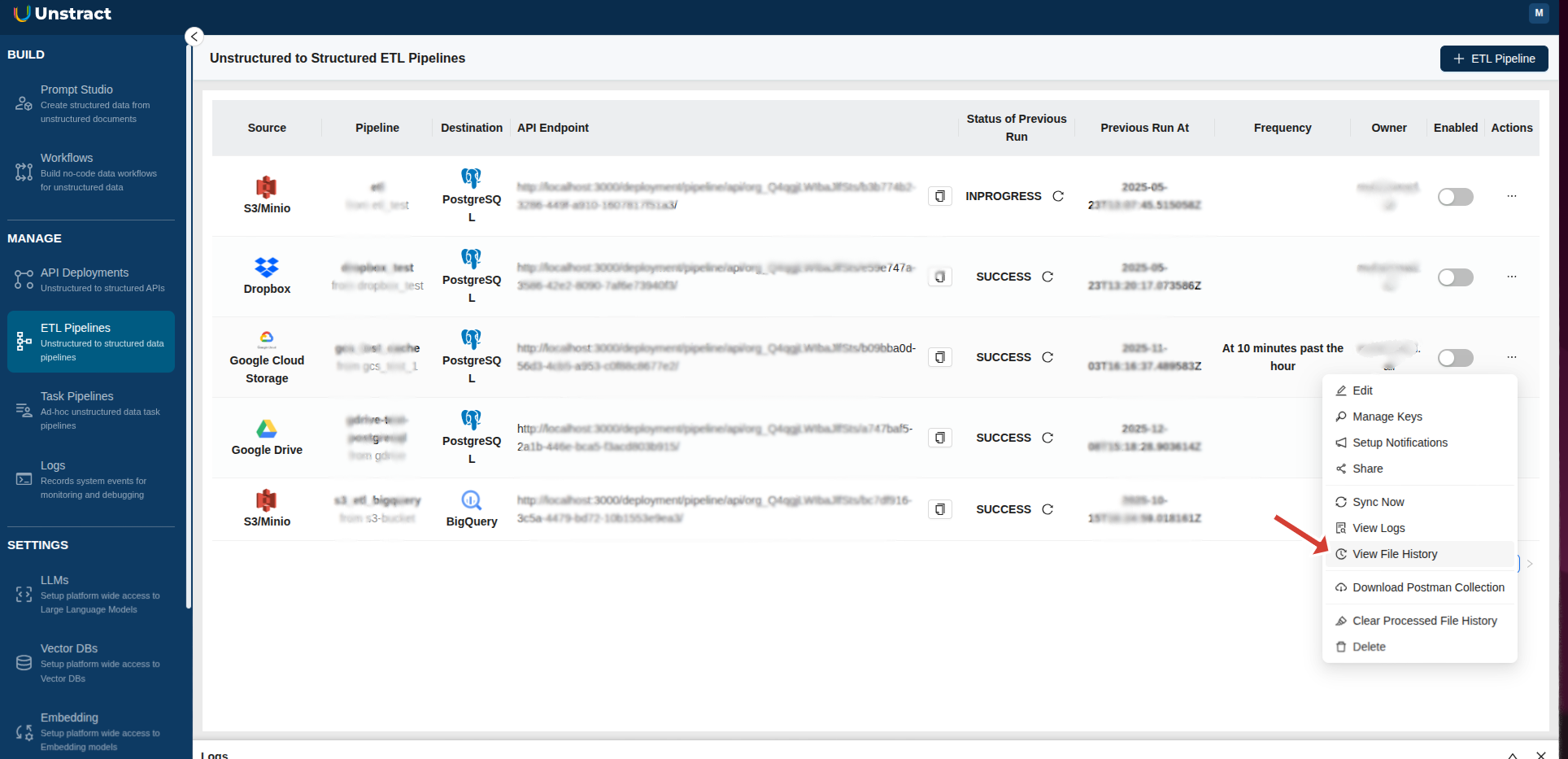
Task: Choose Setup Notifications in the context menu
Action: (x=1400, y=443)
